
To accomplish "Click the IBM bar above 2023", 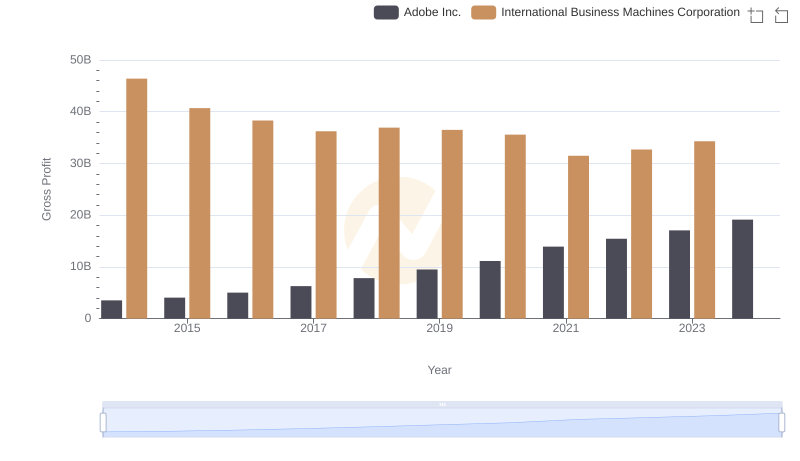I will tap(705, 230).
